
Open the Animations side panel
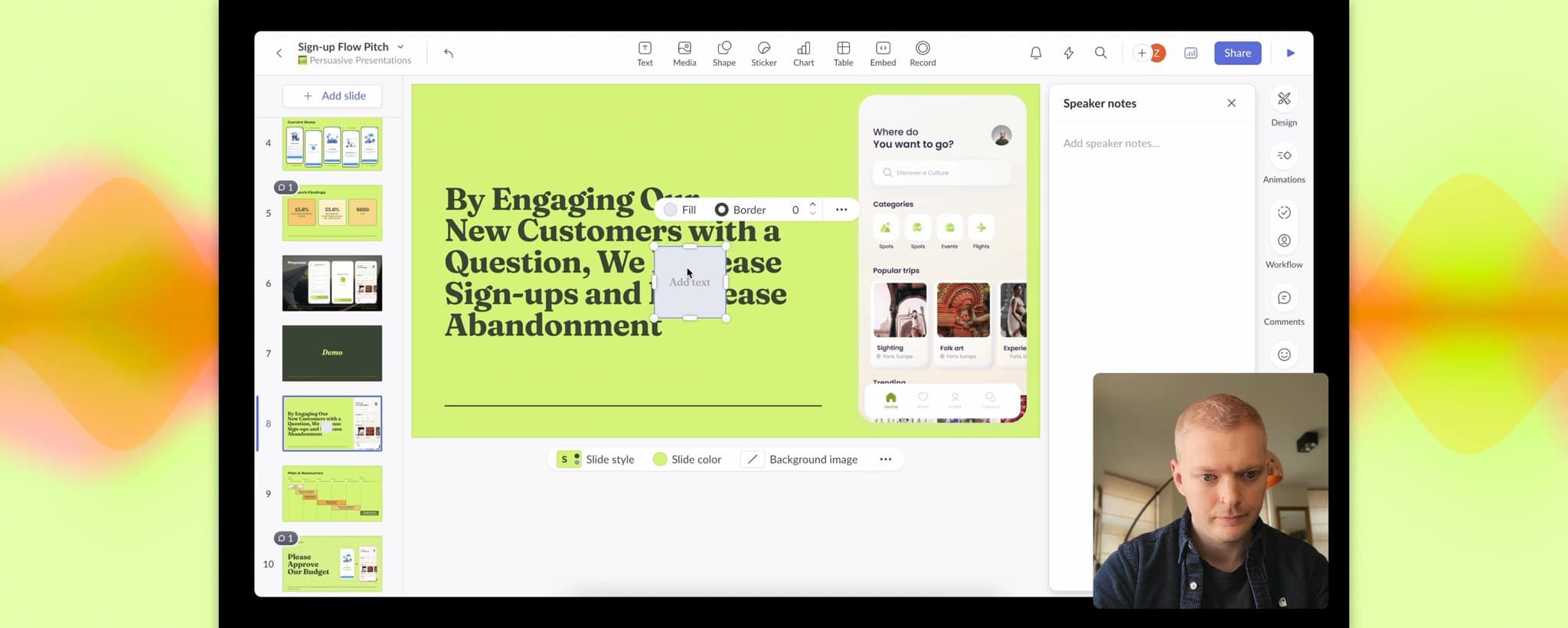[1283, 162]
